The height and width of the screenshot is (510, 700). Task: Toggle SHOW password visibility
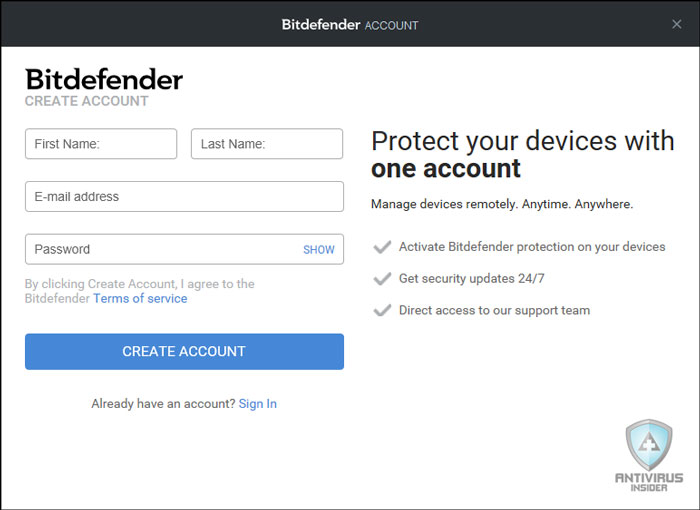(x=319, y=250)
